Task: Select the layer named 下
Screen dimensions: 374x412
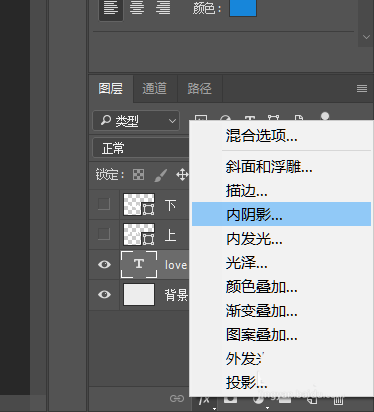Action: pyautogui.click(x=170, y=205)
